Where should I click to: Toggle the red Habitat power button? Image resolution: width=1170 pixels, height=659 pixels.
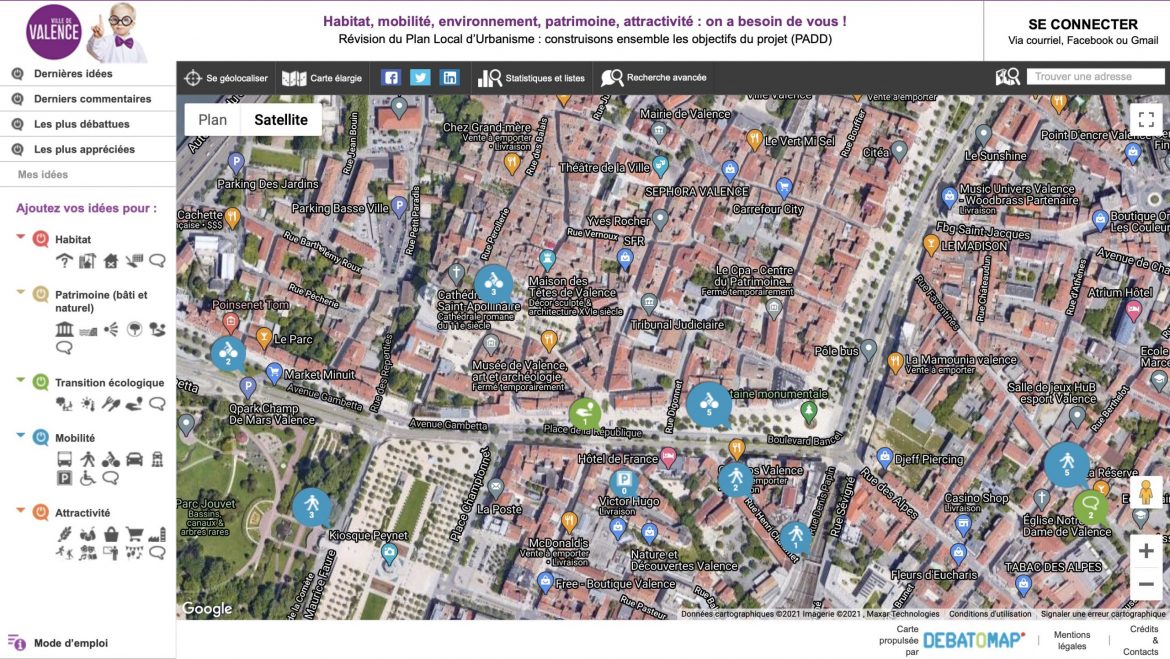pos(41,239)
